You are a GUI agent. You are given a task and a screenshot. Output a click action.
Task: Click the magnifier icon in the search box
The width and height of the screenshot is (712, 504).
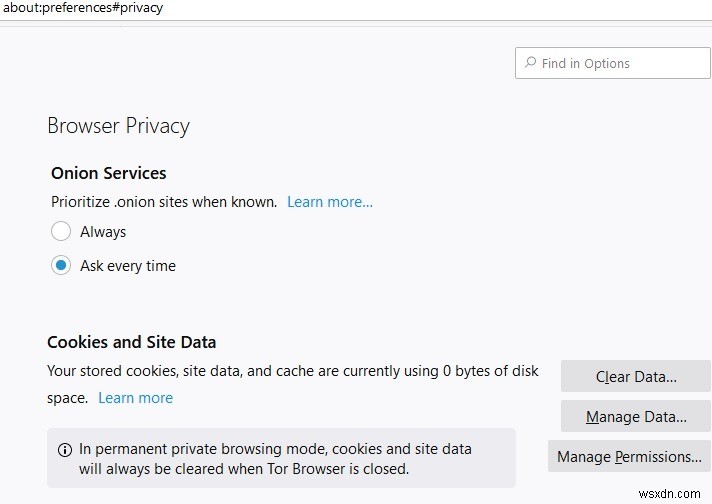point(530,62)
